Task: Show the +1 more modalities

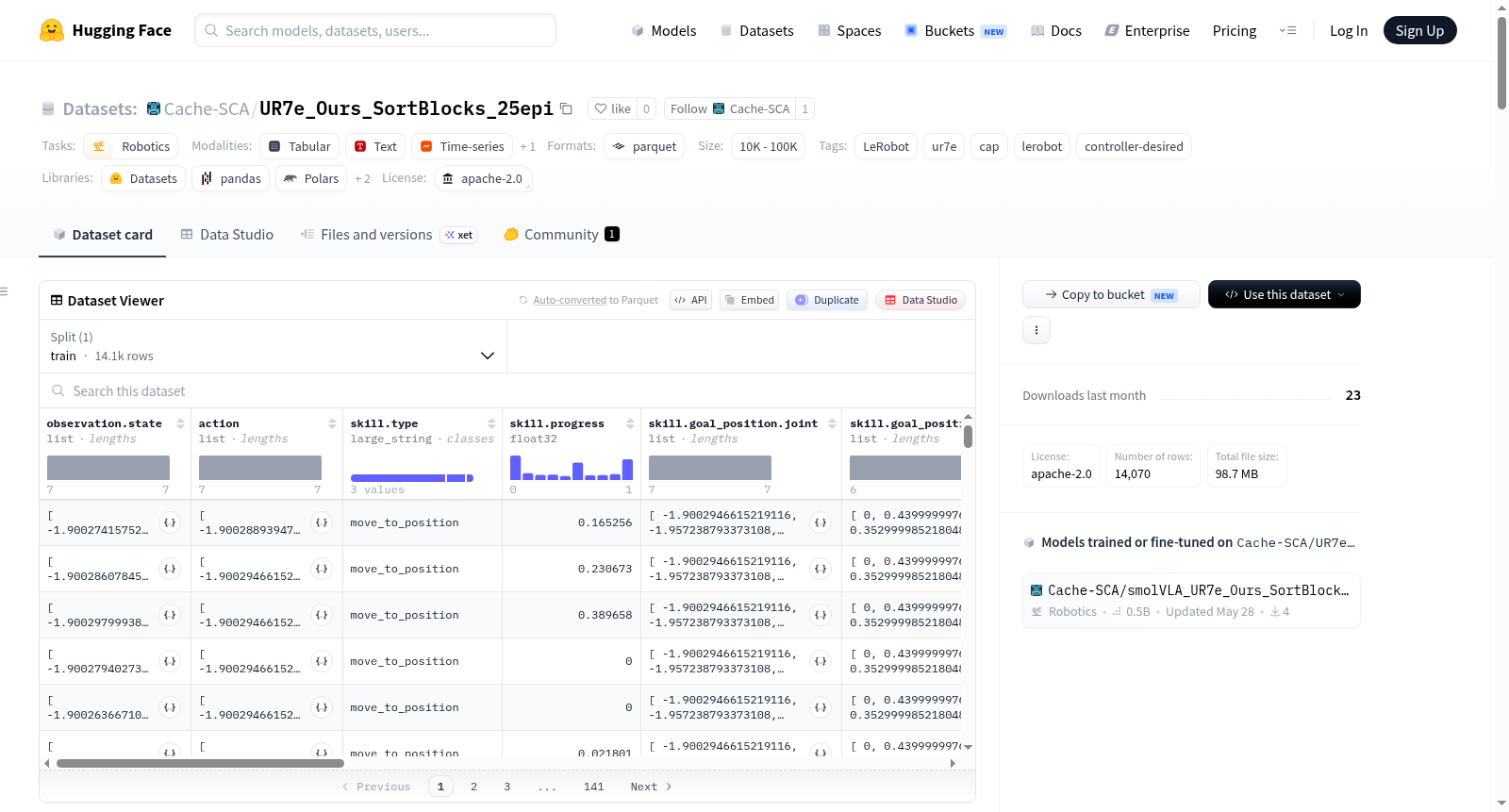Action: coord(527,146)
